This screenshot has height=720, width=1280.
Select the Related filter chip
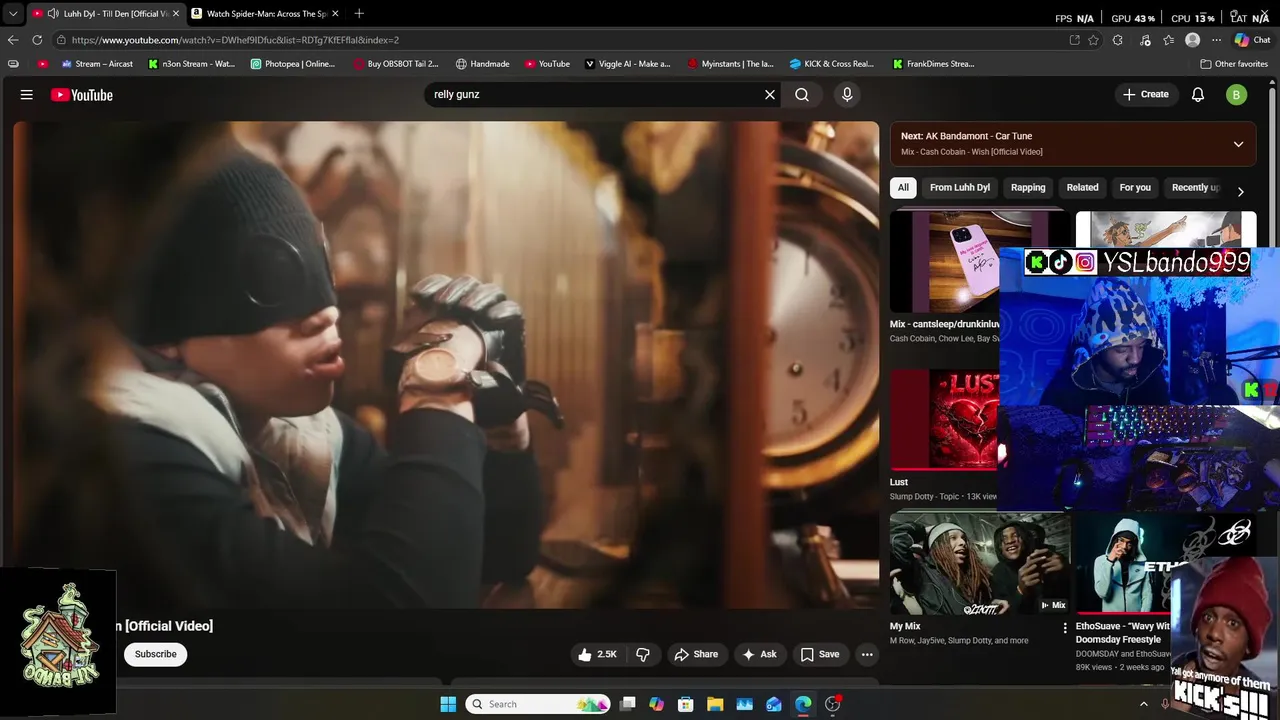(x=1082, y=187)
